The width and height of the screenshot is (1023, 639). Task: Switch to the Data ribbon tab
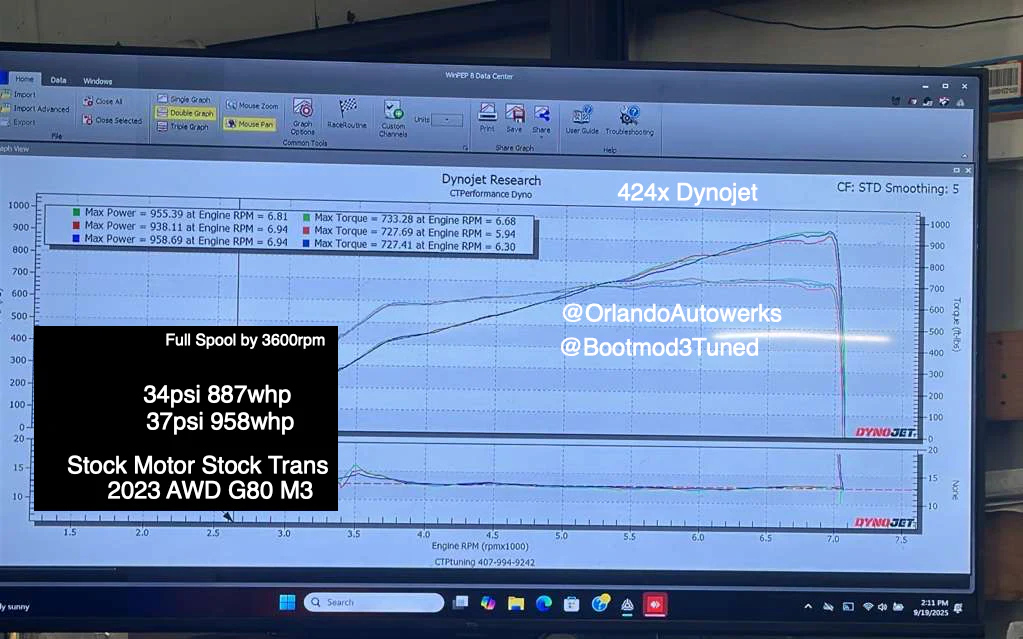point(59,80)
